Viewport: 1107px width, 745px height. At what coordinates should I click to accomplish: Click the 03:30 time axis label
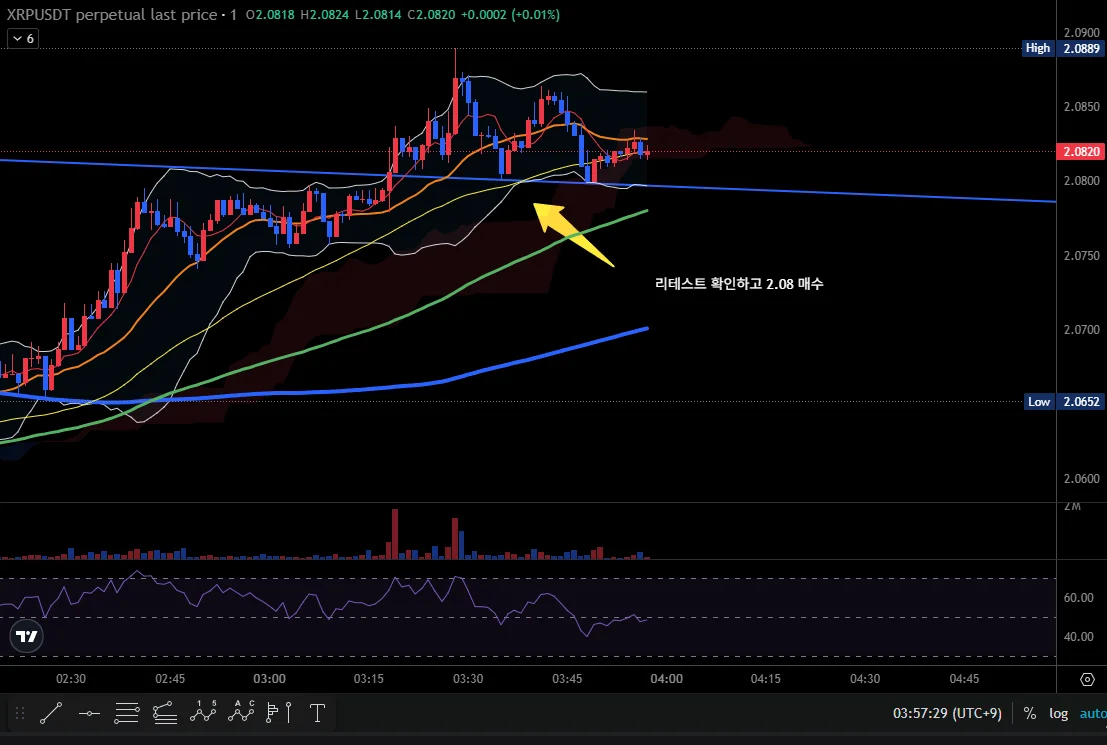pyautogui.click(x=468, y=679)
